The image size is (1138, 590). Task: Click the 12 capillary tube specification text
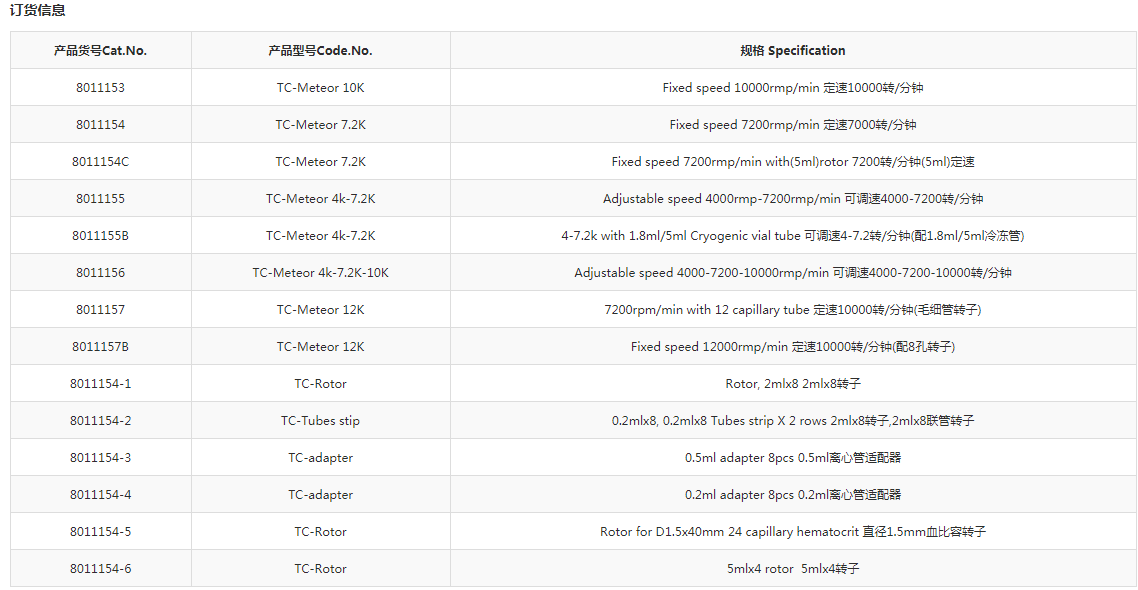793,309
